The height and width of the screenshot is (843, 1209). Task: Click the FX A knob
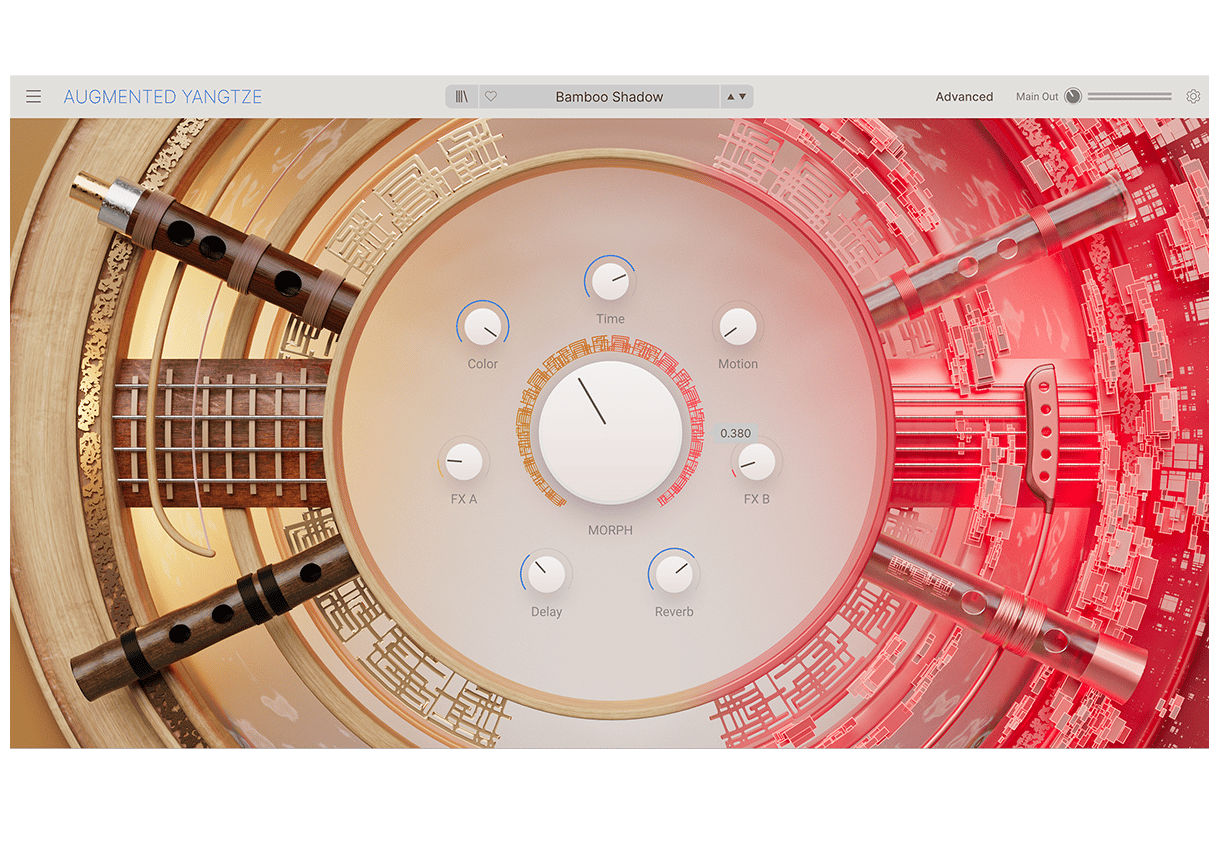tap(463, 461)
